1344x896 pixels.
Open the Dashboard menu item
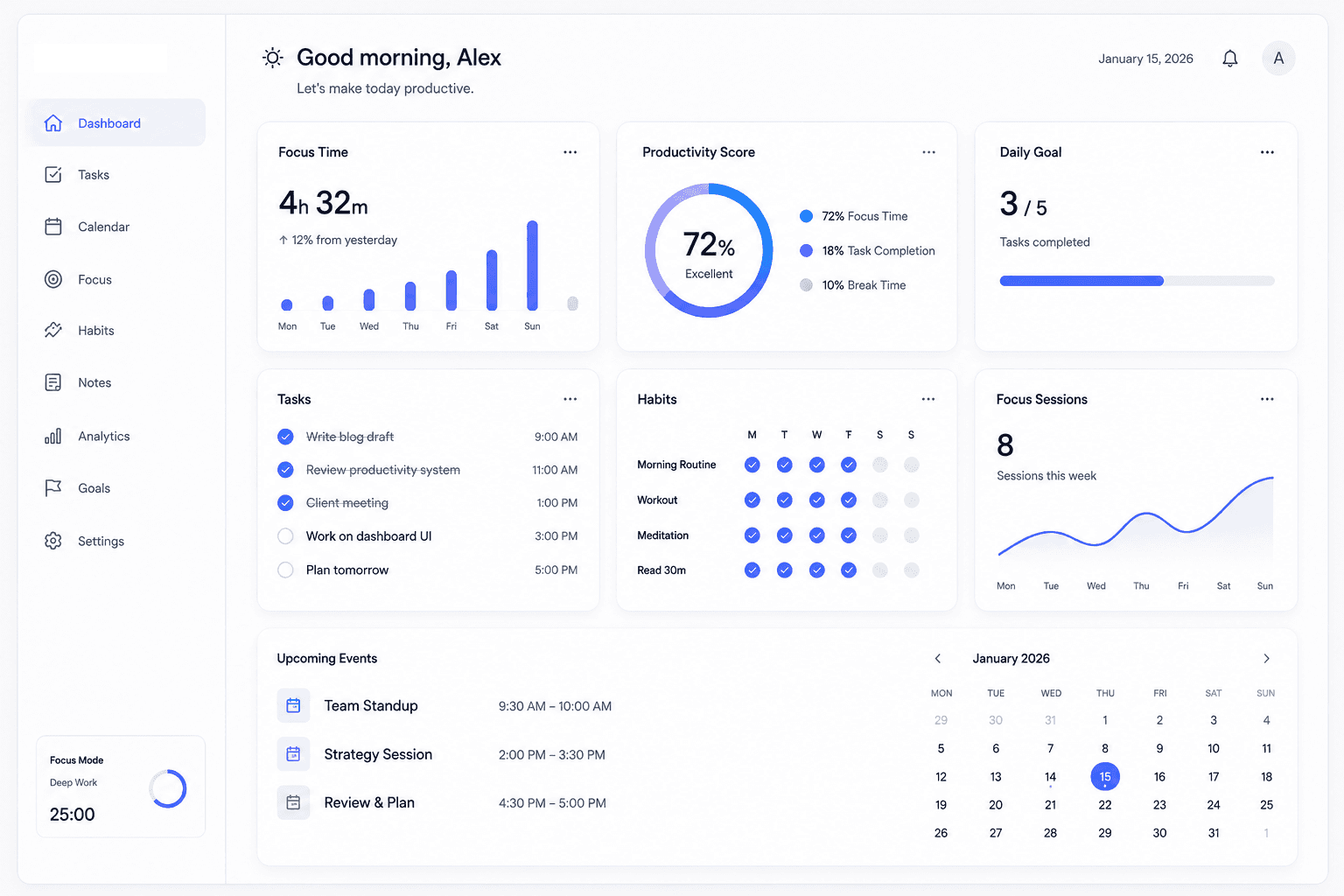119,122
